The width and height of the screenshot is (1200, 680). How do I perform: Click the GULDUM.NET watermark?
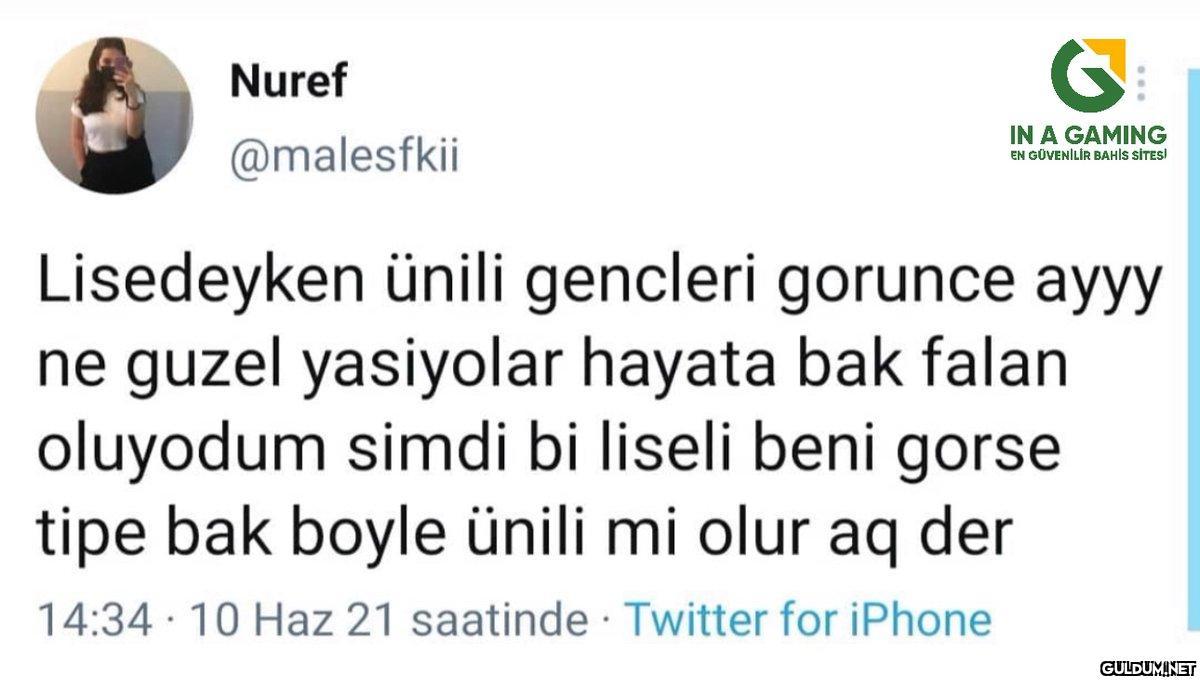(1147, 667)
